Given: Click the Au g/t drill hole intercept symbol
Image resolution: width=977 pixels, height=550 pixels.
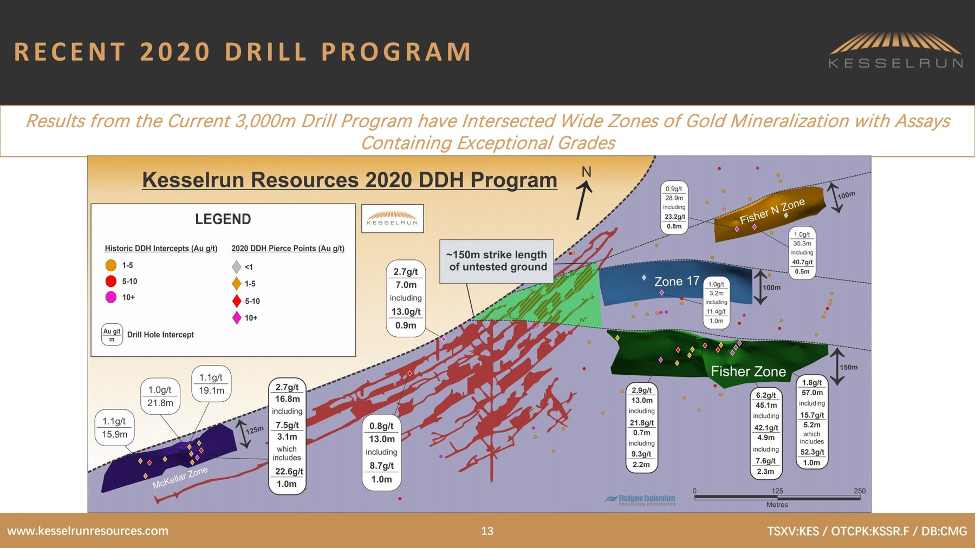Looking at the screenshot, I should click(112, 335).
